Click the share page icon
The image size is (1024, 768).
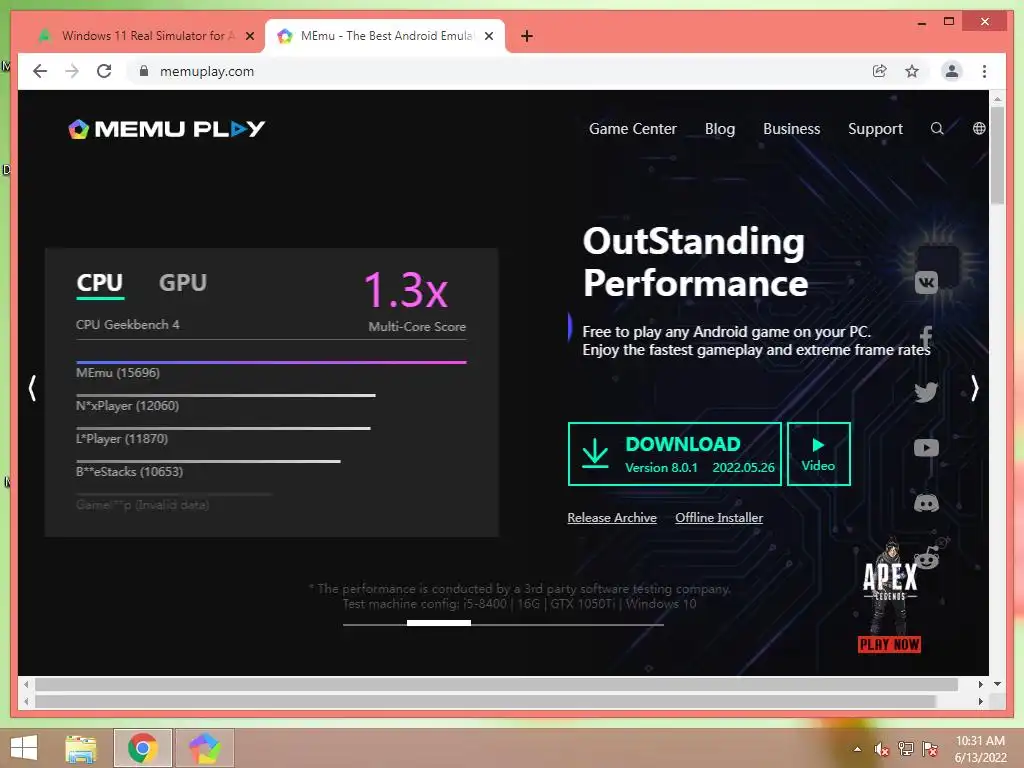click(880, 71)
